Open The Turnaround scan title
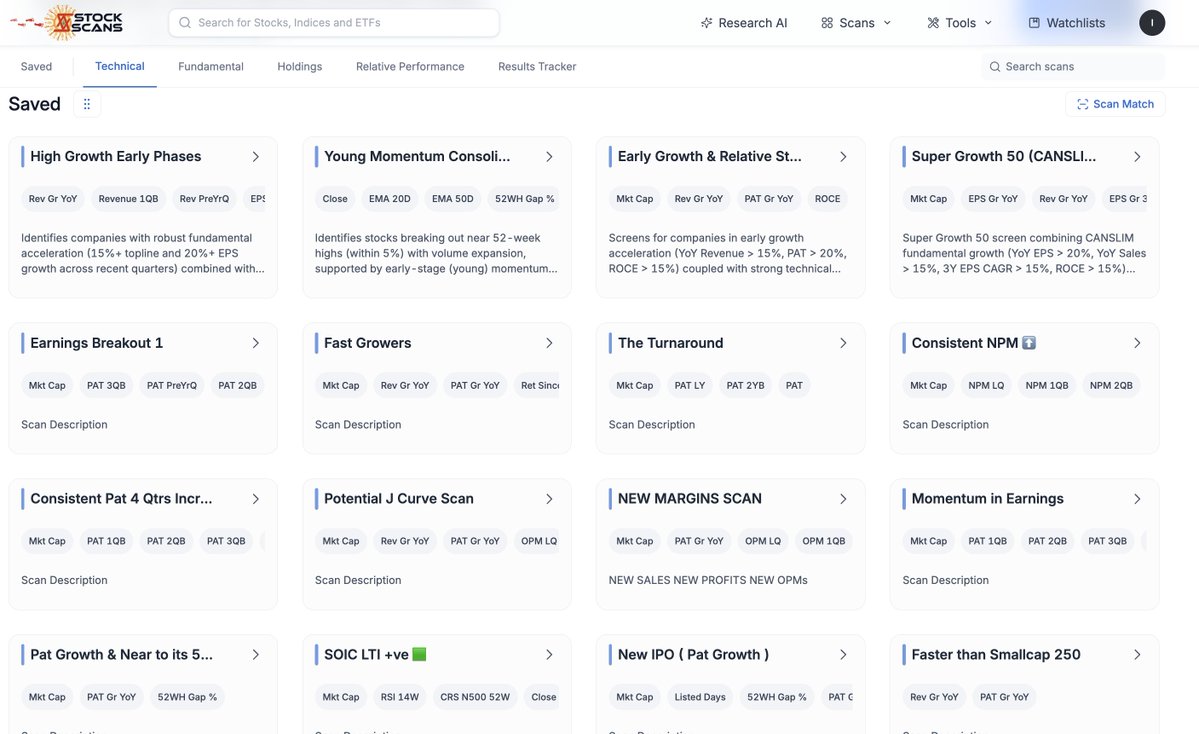The height and width of the screenshot is (734, 1199). [670, 343]
